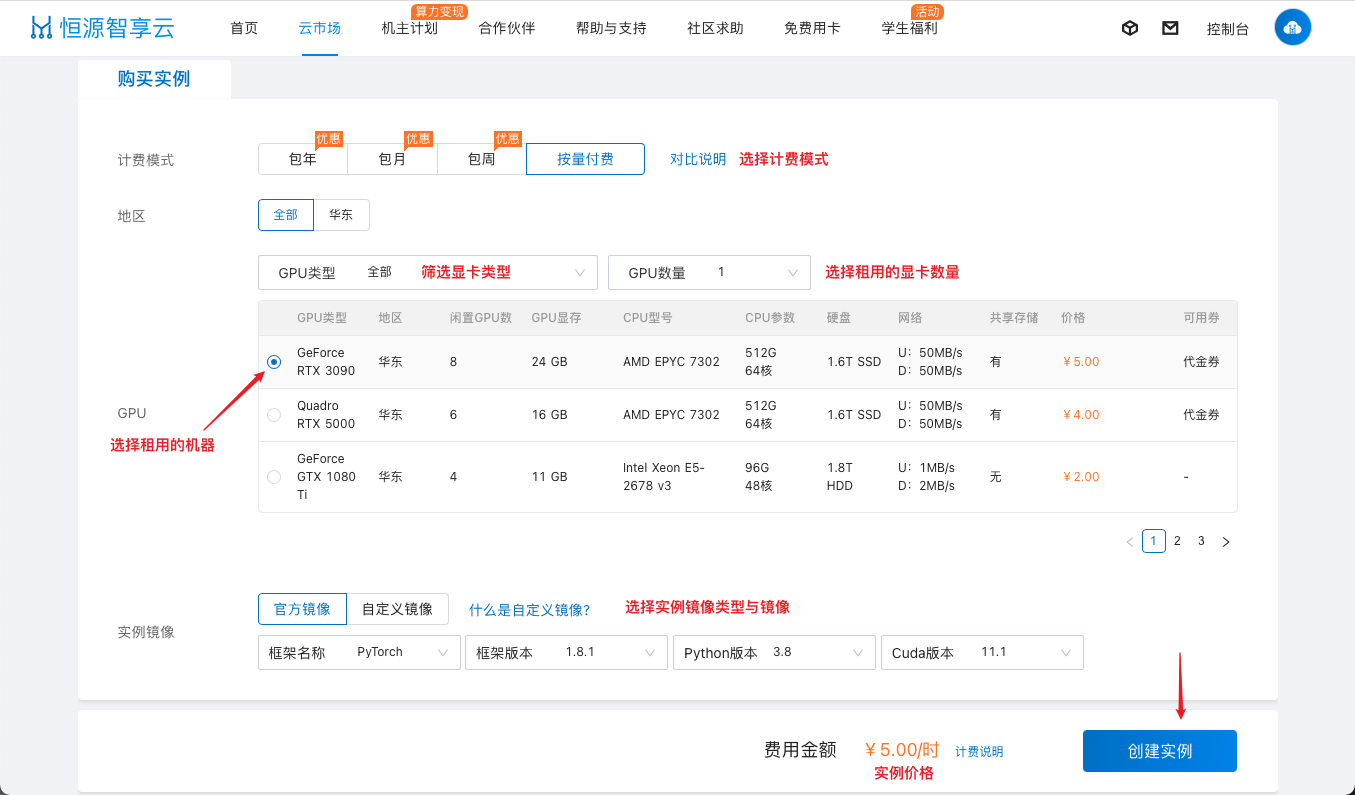Click the 恒源智享云 logo
Image resolution: width=1355 pixels, height=795 pixels.
pos(102,28)
